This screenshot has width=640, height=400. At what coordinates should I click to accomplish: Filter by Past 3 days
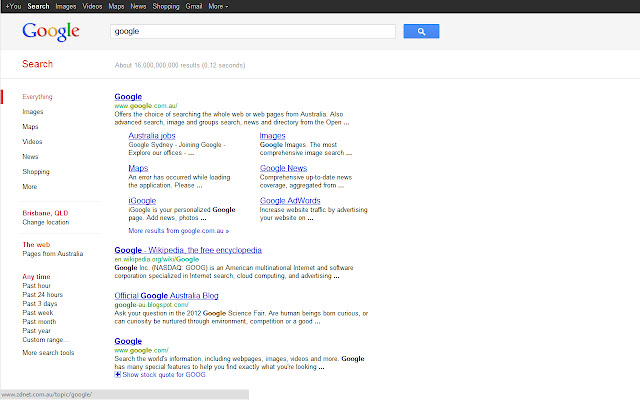click(40, 304)
